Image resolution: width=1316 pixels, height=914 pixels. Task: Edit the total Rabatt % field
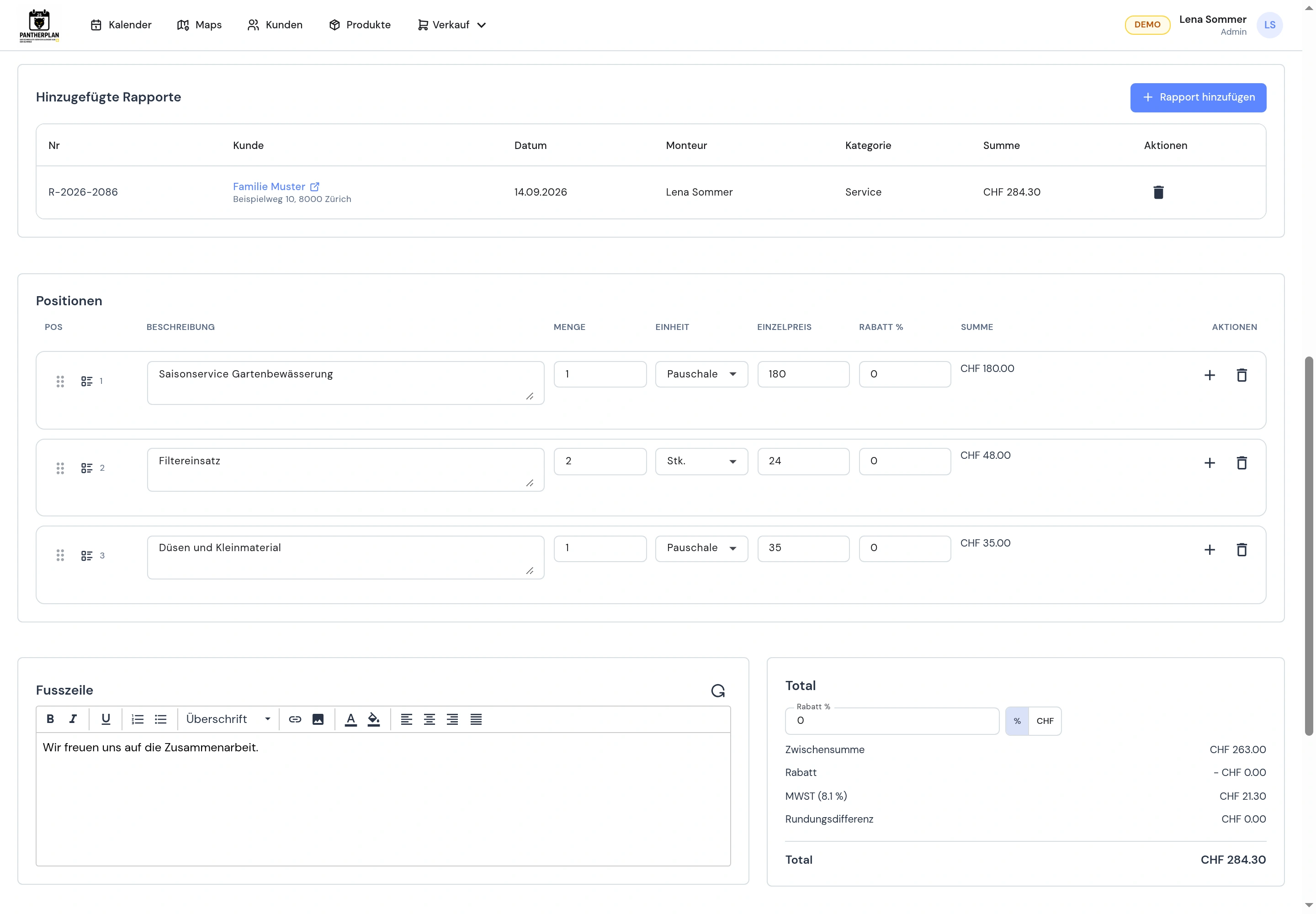891,721
